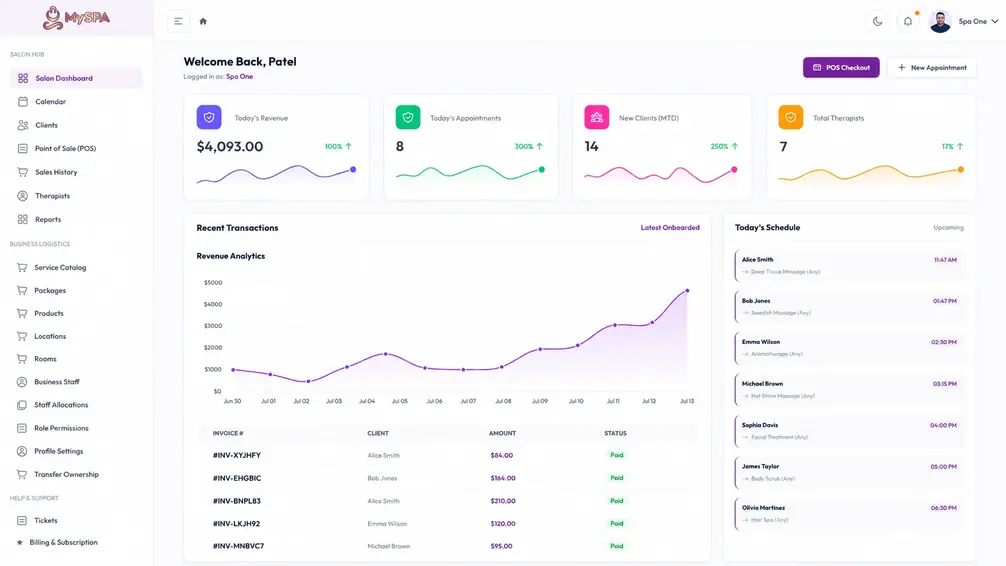Screen dimensions: 1006x566
Task: Open the Latest Onboarded link
Action: point(670,228)
